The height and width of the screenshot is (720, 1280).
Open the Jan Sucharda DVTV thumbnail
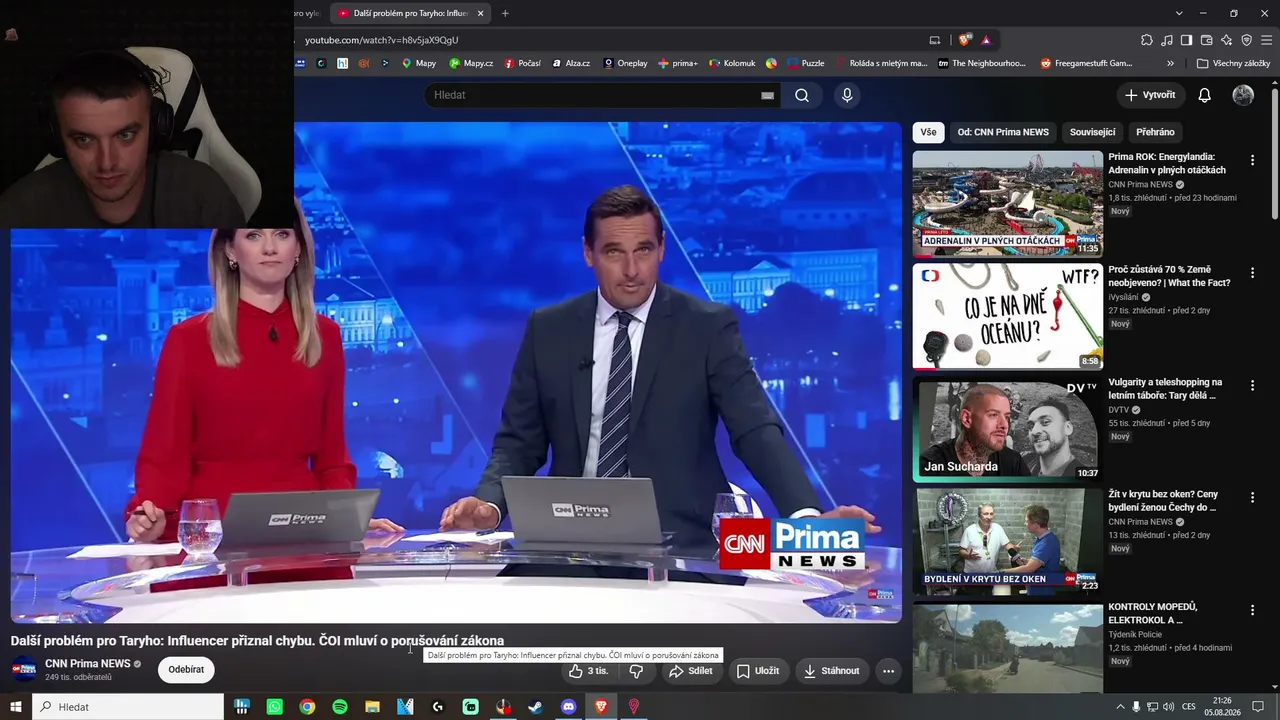click(1008, 429)
